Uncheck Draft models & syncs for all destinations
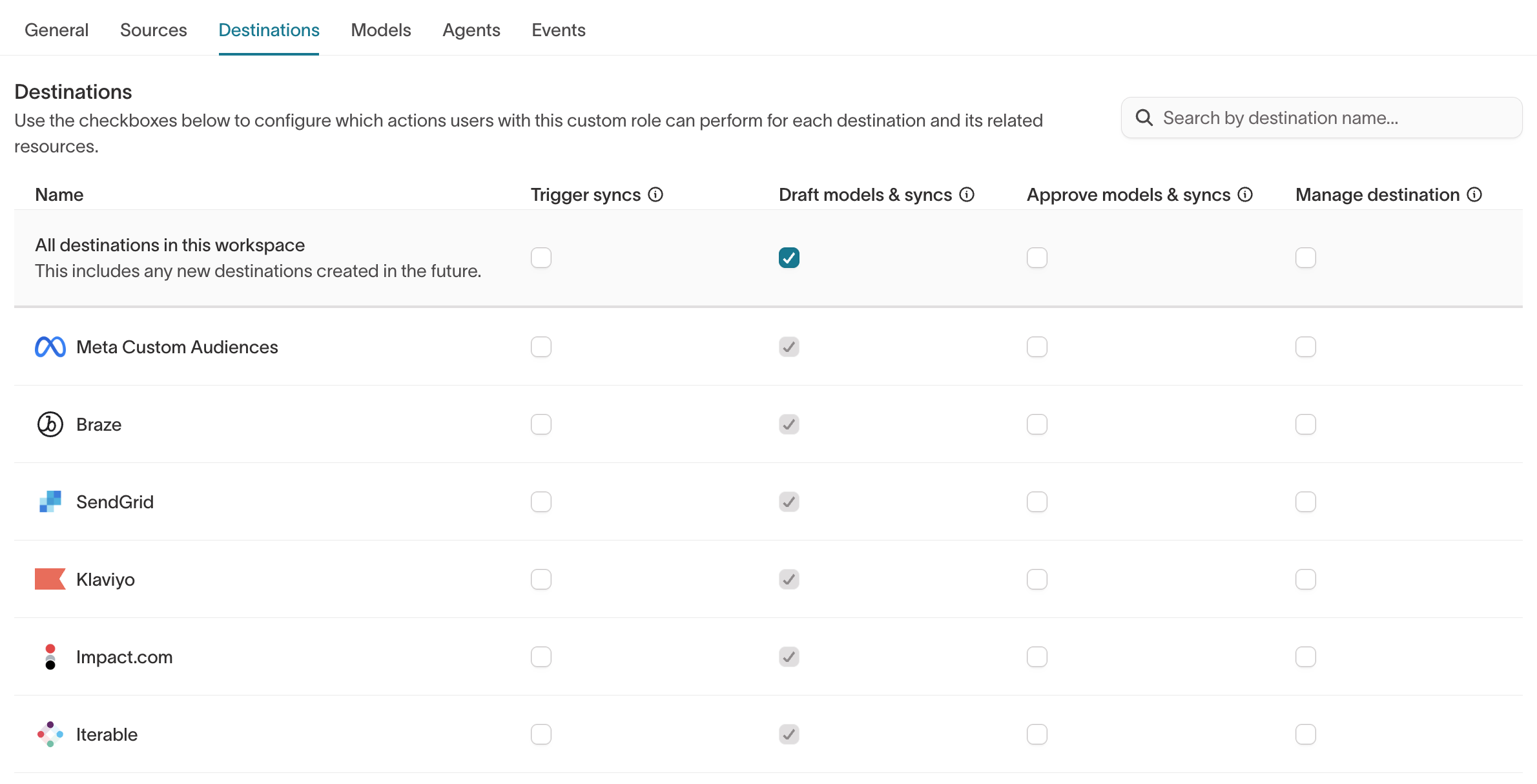This screenshot has height=784, width=1537. (789, 258)
